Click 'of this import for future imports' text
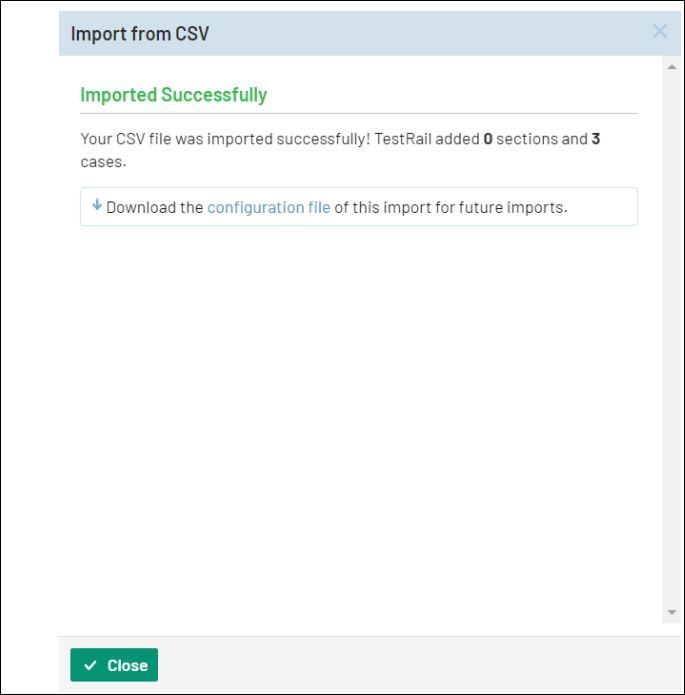The image size is (685, 695). (451, 208)
